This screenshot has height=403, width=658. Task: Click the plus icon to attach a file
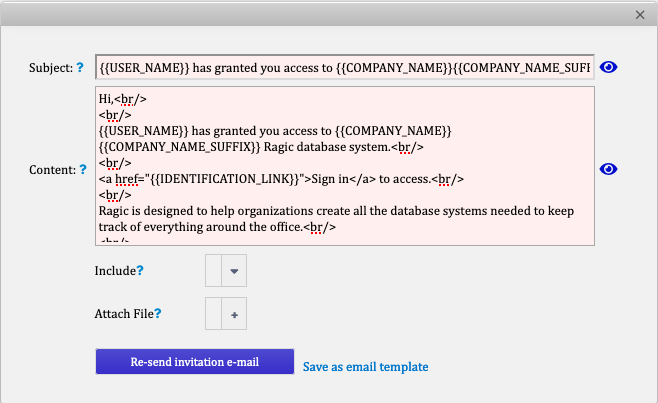[234, 314]
